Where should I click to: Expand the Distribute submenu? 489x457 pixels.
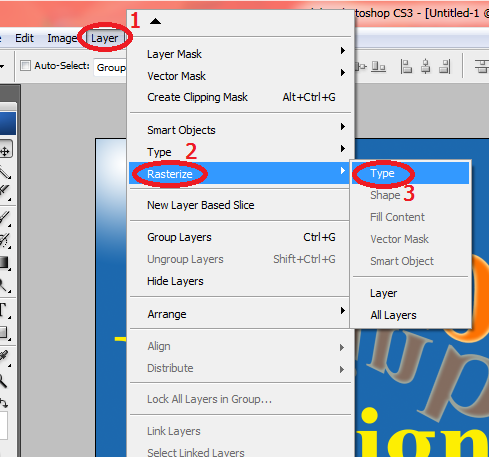[240, 368]
